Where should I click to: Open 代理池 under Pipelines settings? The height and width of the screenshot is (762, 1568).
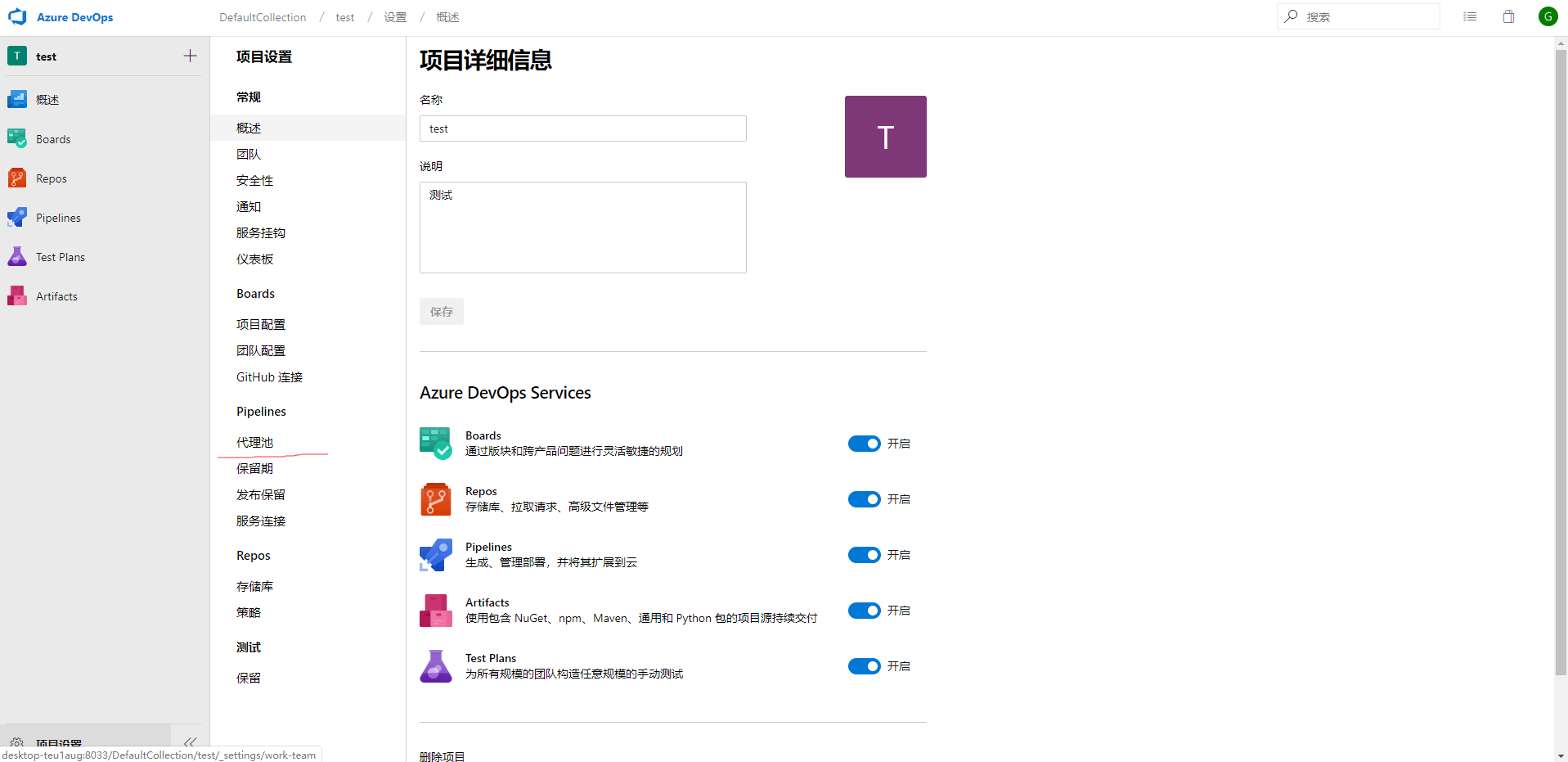[x=255, y=443]
